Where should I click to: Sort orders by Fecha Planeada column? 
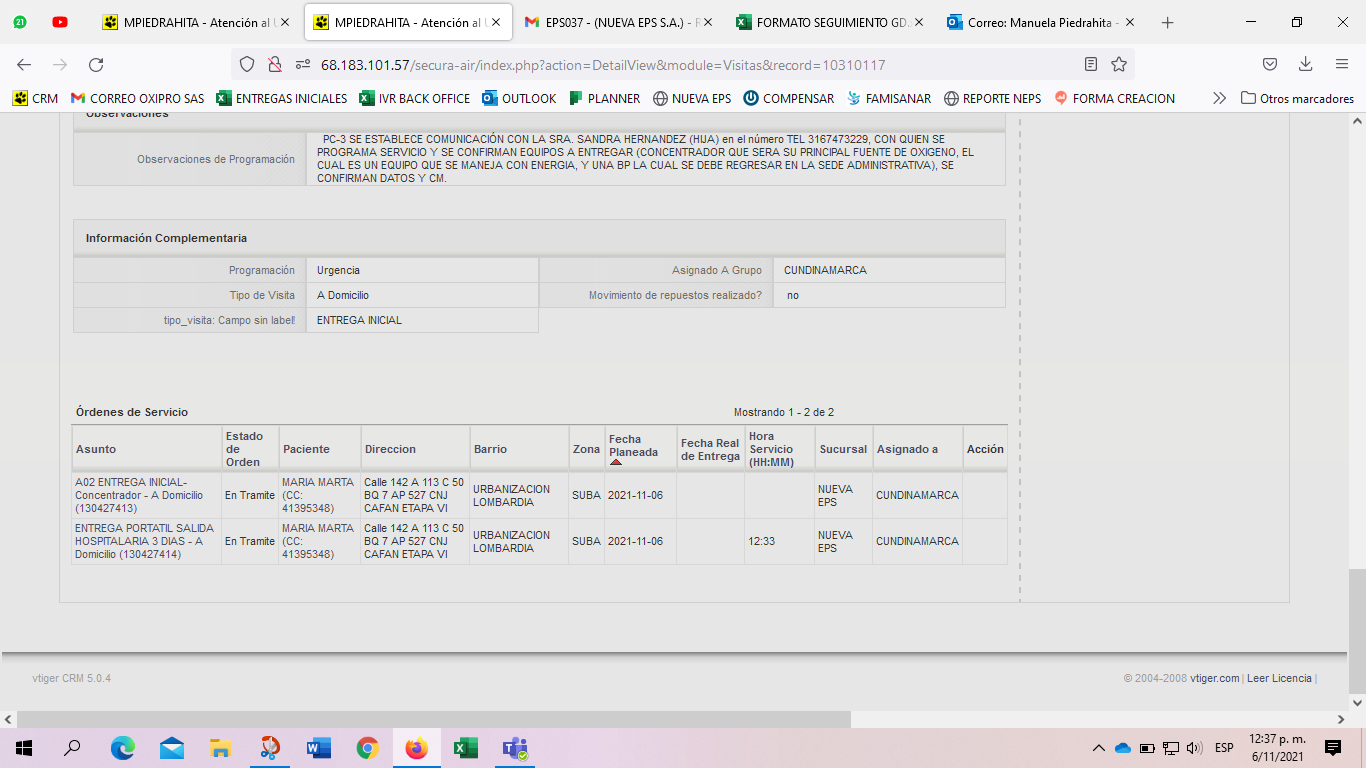633,445
